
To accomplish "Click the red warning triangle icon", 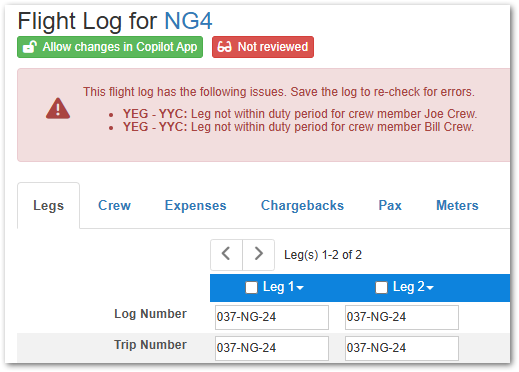I will coord(58,109).
